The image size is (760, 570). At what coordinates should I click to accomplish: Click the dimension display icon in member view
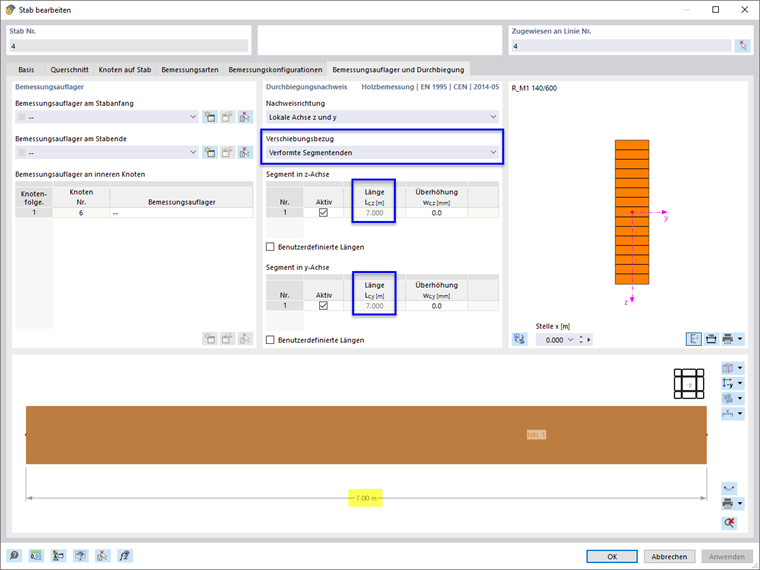pos(728,413)
